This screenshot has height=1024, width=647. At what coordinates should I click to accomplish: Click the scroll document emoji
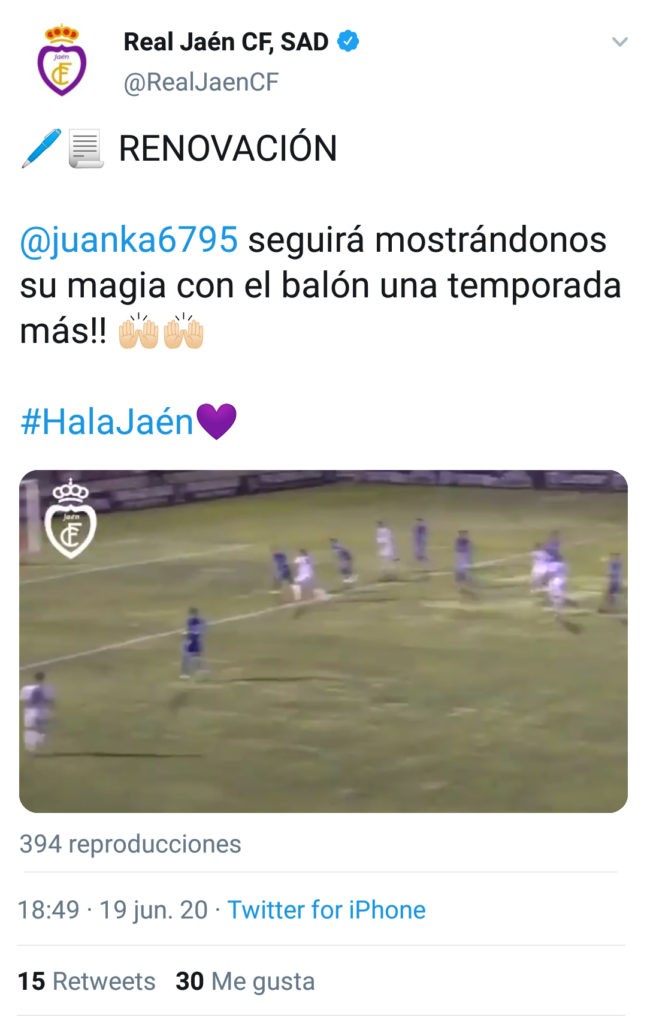tap(86, 149)
